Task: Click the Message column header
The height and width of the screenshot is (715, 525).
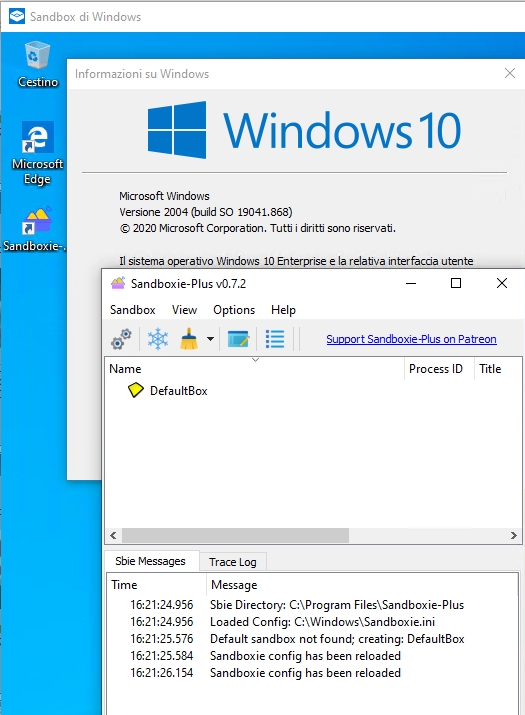Action: tap(362, 585)
